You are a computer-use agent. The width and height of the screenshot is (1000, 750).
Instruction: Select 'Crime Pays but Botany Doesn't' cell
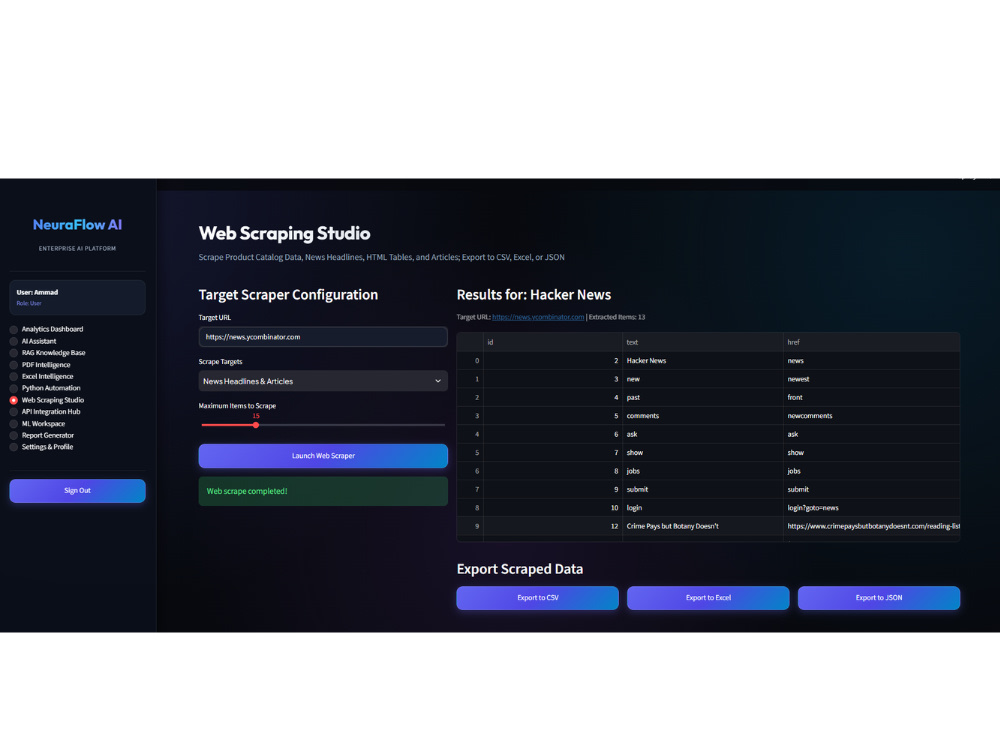tap(702, 526)
